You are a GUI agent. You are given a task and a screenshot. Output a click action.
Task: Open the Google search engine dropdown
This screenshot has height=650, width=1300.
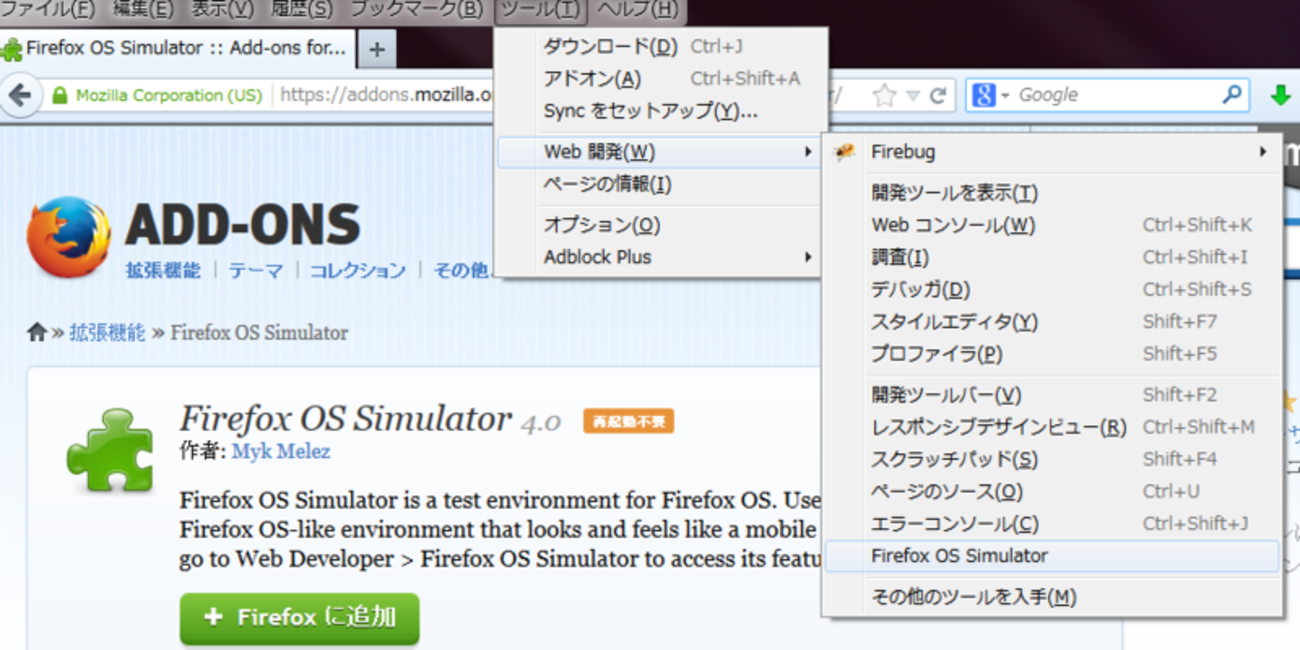coord(990,96)
